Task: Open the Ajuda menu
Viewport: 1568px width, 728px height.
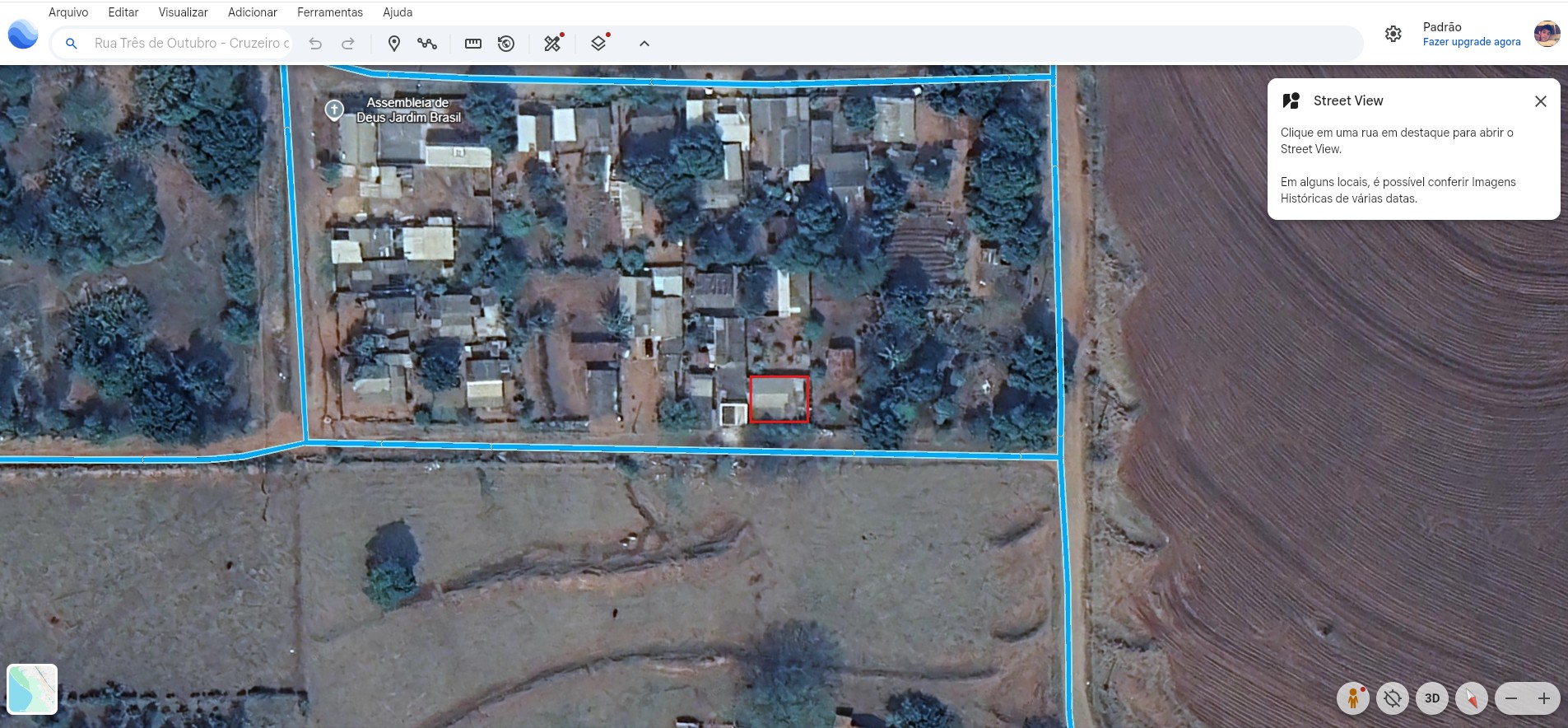Action: coord(398,12)
